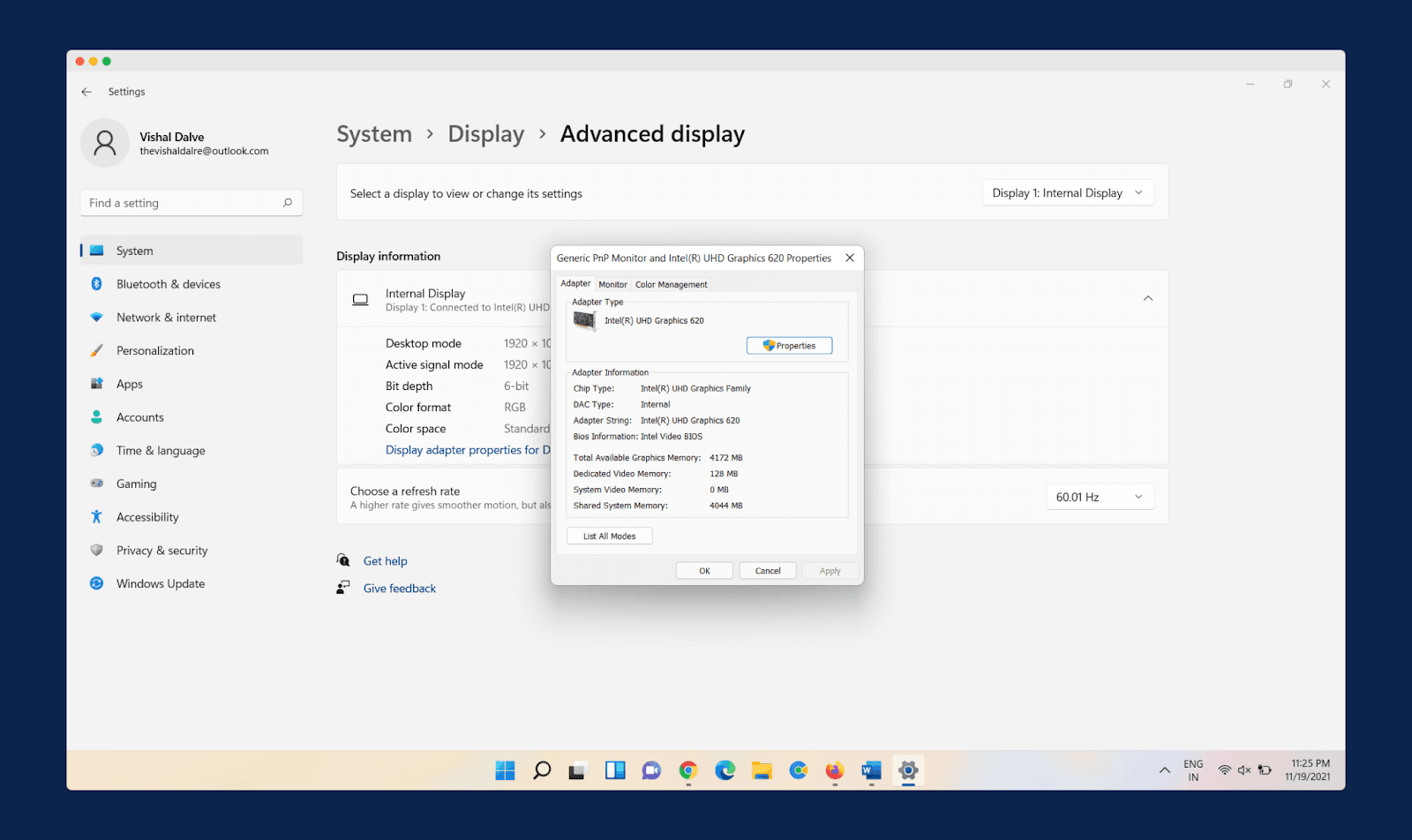Switch to the Color Management tab
1412x840 pixels.
671,283
